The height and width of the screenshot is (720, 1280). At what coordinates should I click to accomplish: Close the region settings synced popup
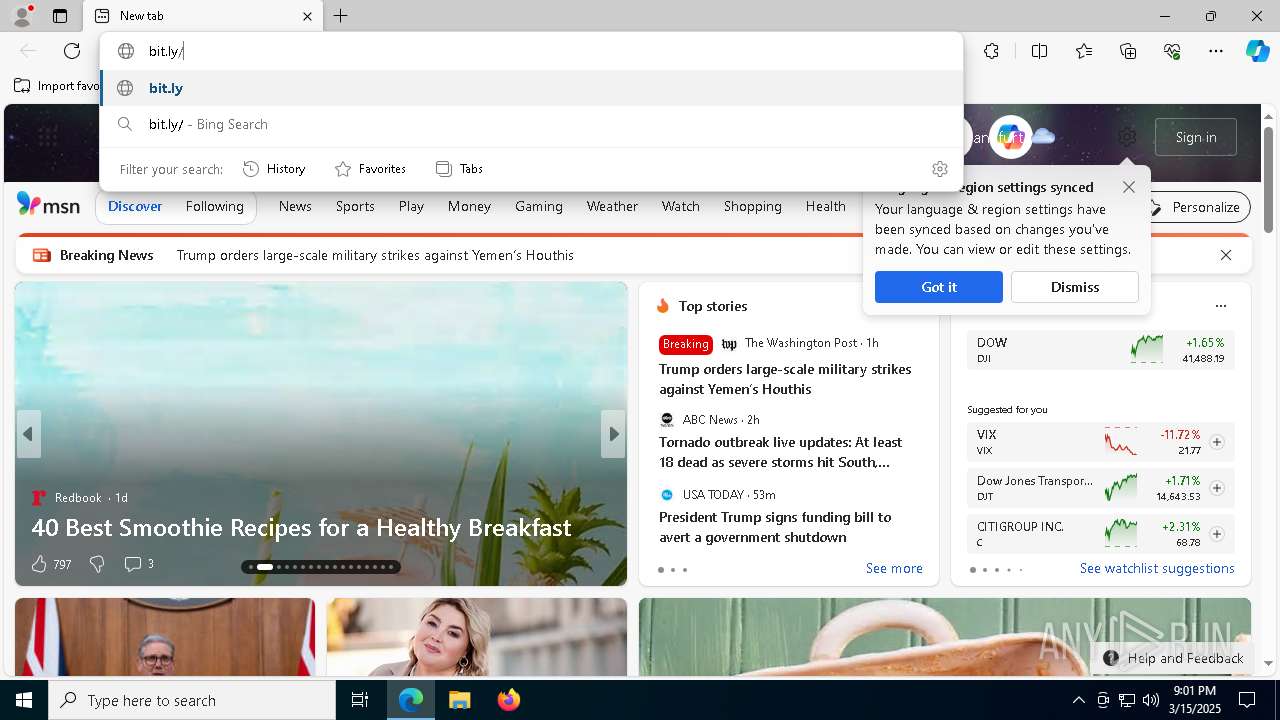(1129, 187)
